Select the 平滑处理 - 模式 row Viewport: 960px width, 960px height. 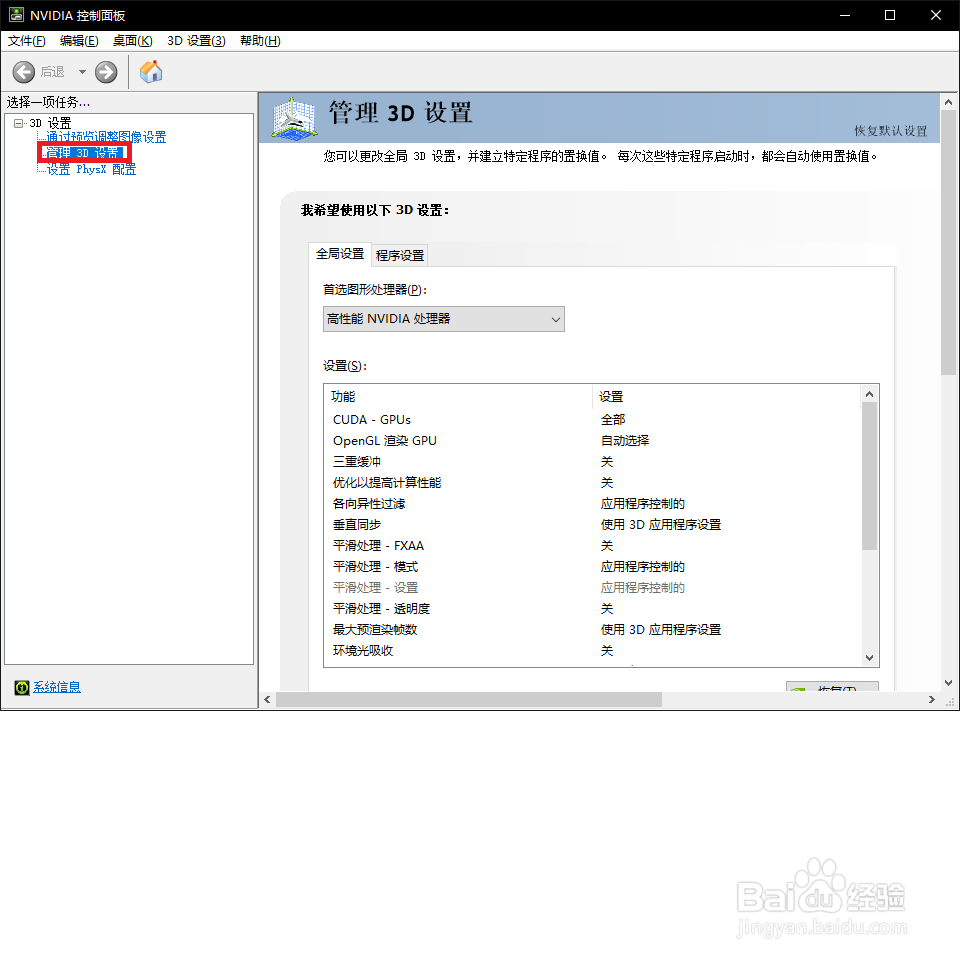pyautogui.click(x=593, y=566)
